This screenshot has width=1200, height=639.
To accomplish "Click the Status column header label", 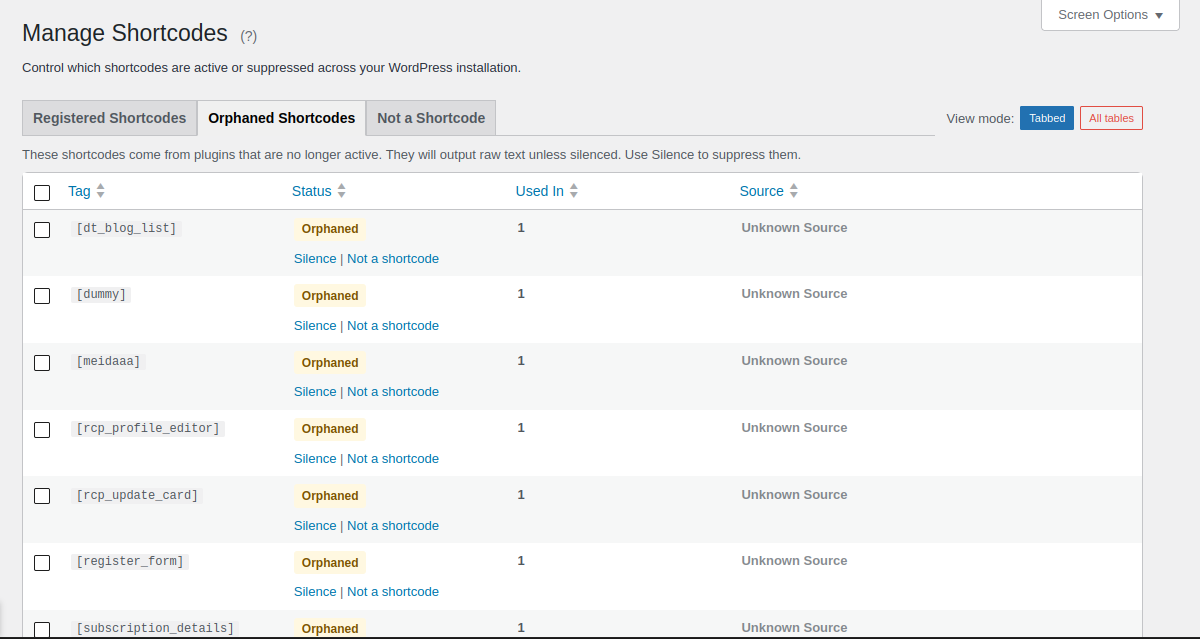I will (312, 191).
